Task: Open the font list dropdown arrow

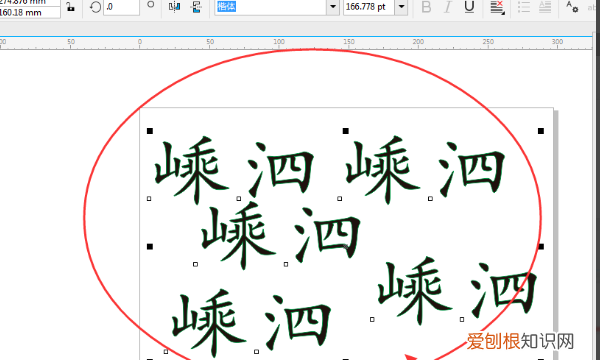Action: (333, 7)
